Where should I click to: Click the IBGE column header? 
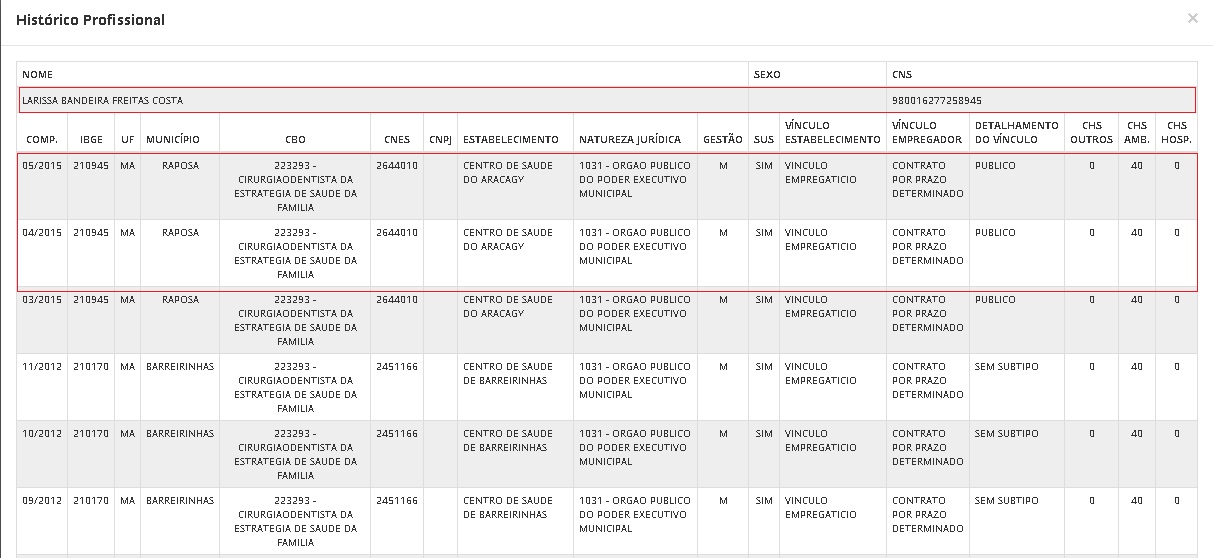[x=91, y=140]
